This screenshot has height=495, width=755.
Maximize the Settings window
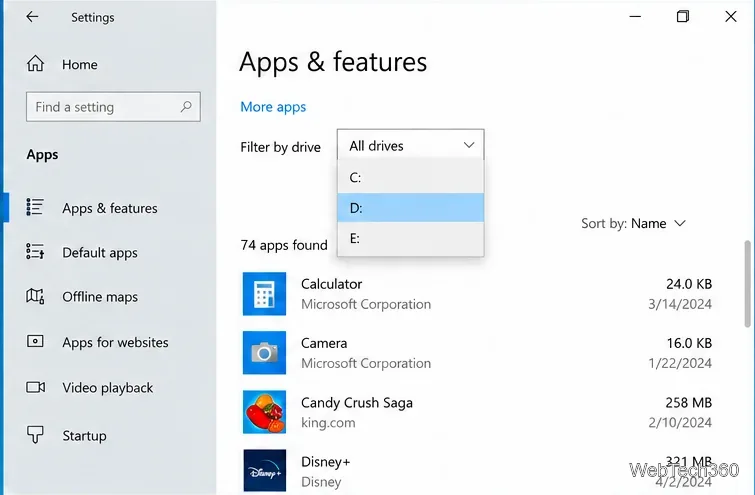(x=682, y=17)
